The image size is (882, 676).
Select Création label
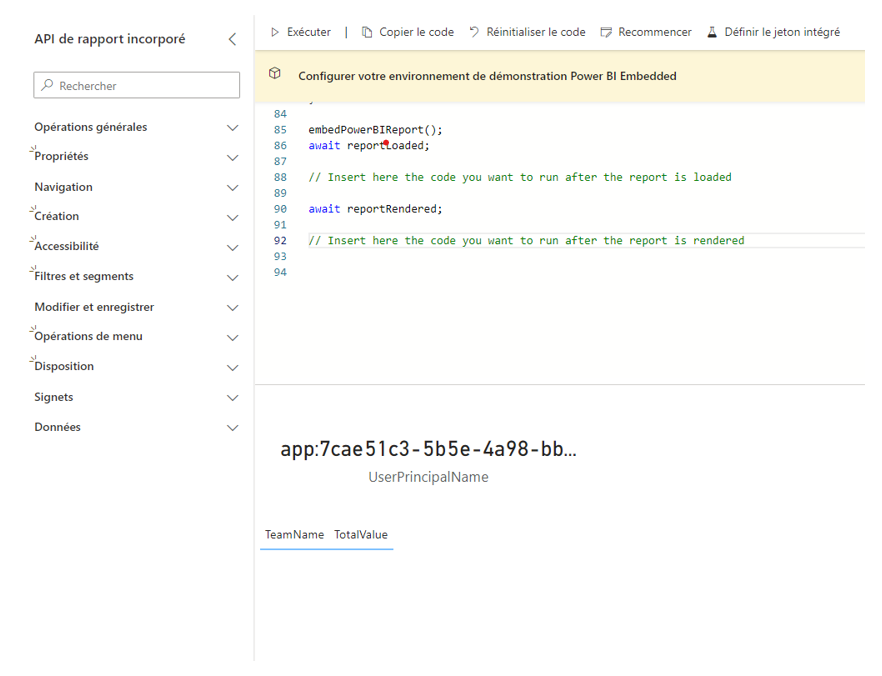click(x=56, y=216)
